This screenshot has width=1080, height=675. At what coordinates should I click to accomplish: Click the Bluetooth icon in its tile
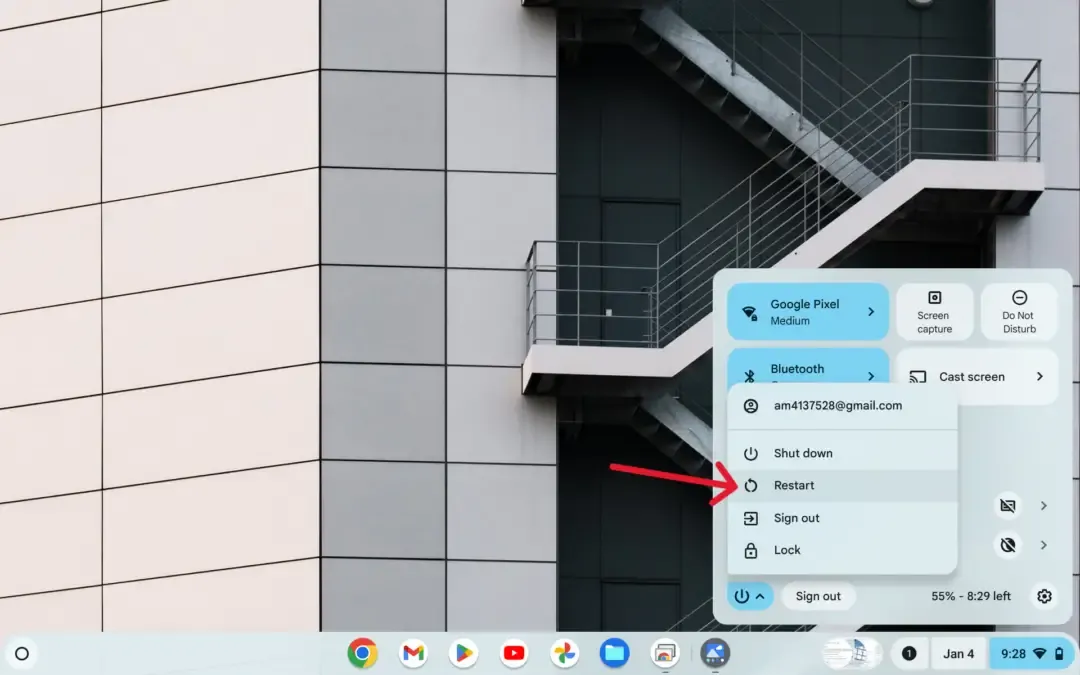(749, 377)
